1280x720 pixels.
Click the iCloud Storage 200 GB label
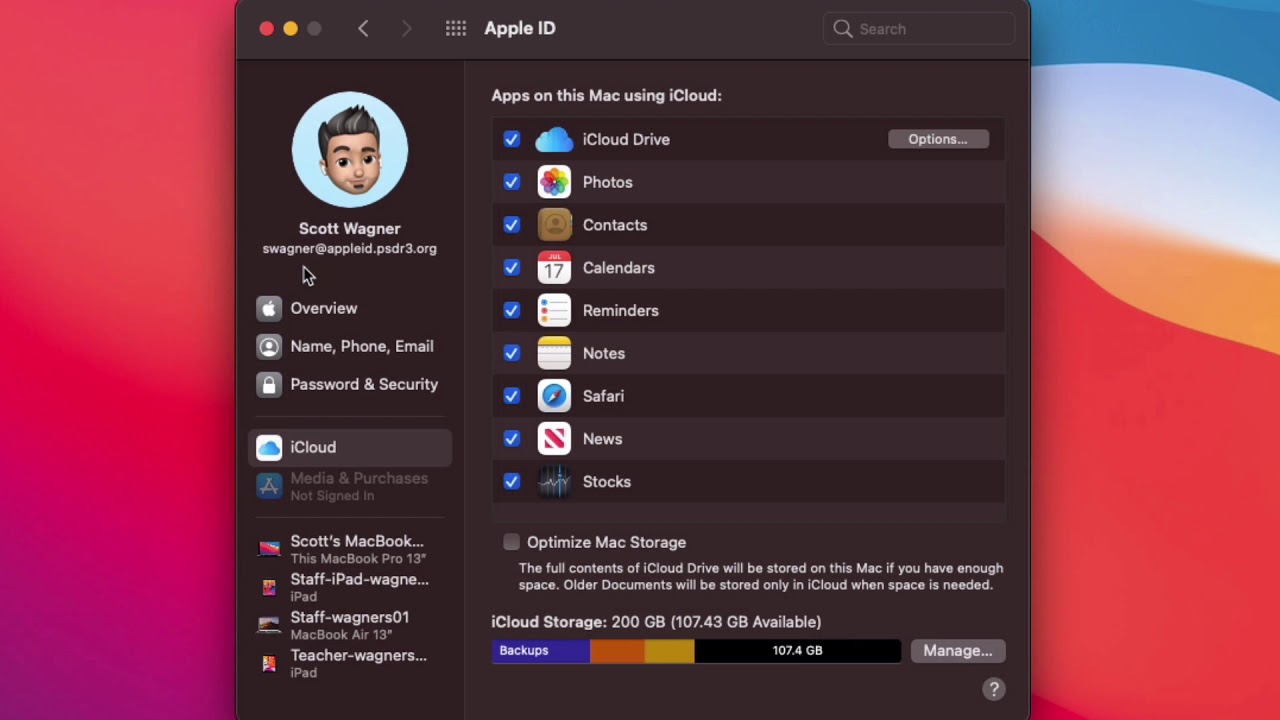[x=656, y=622]
